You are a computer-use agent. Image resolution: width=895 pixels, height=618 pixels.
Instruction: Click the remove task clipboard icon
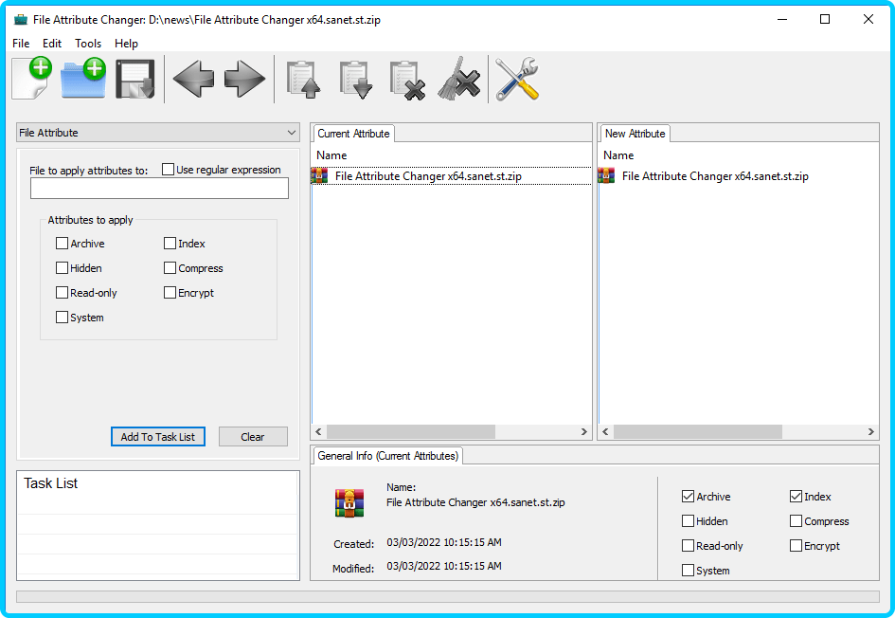click(x=408, y=78)
